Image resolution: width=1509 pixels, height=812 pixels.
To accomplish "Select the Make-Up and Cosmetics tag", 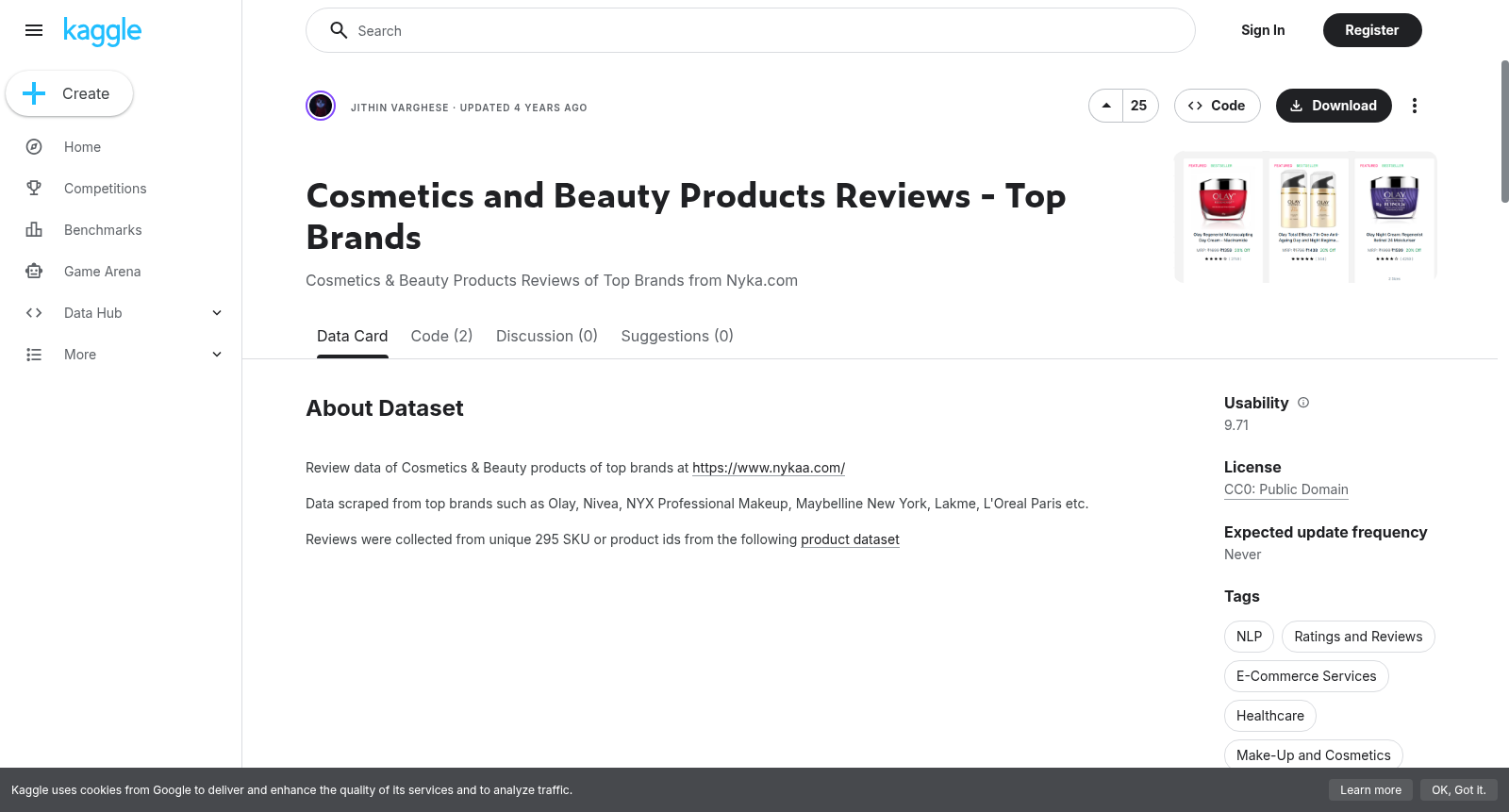I will tap(1314, 755).
